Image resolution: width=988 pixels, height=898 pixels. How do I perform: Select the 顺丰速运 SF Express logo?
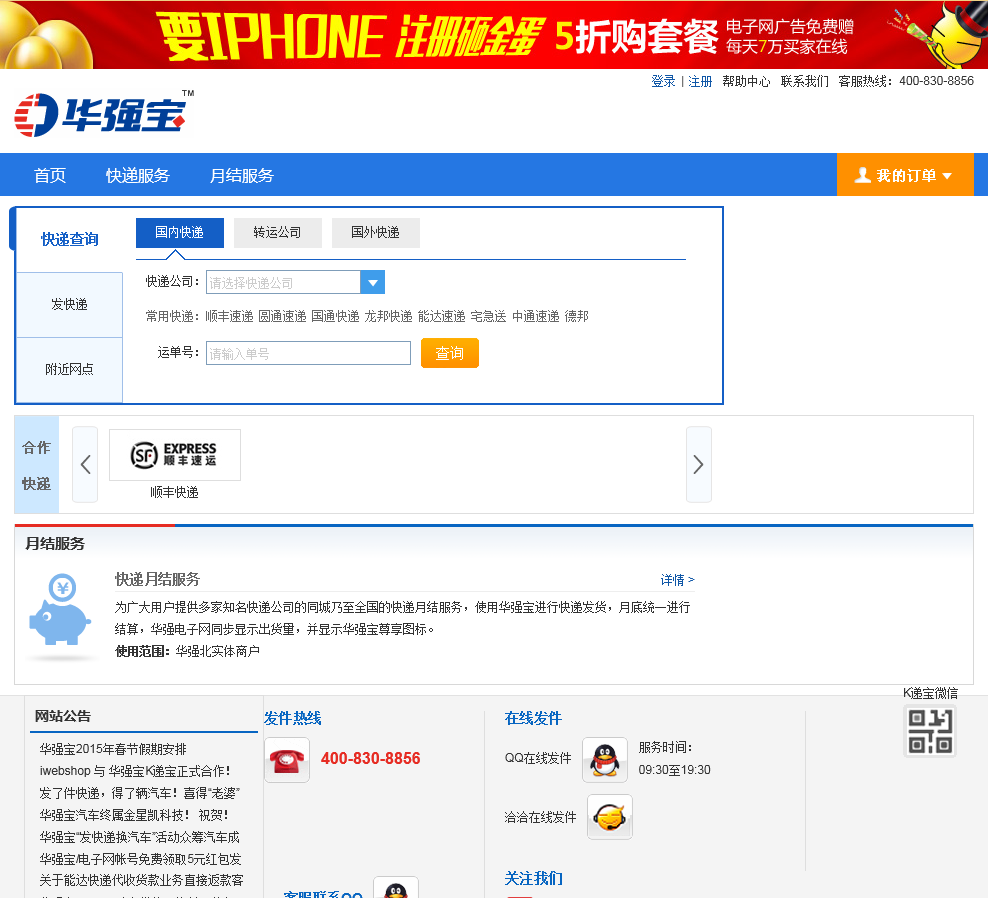(175, 455)
